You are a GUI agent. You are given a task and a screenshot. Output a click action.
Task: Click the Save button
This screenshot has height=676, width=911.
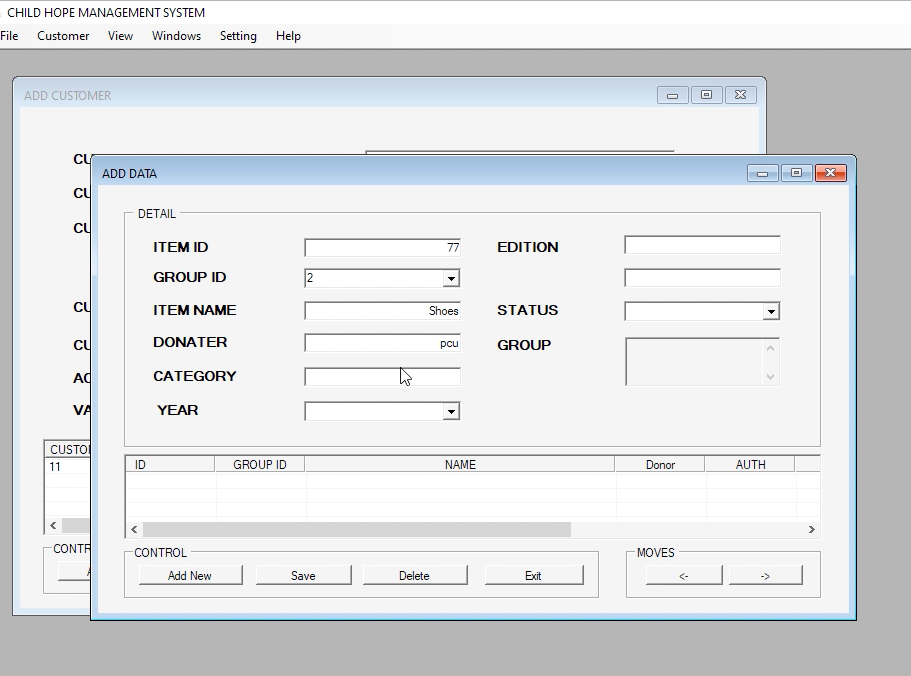coord(303,576)
